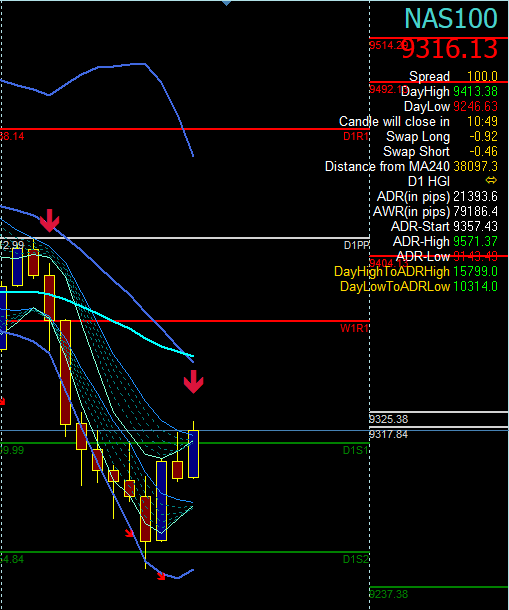The width and height of the screenshot is (509, 610).
Task: Click the D1R1 resistance label
Action: (356, 136)
